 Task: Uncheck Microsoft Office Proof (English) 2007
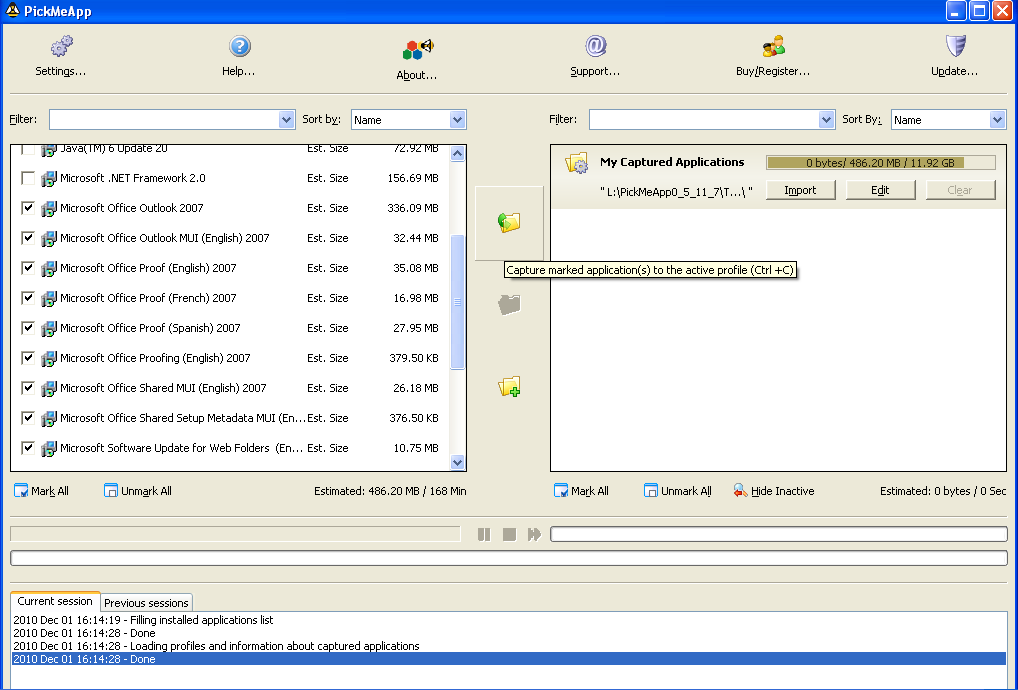[x=28, y=267]
